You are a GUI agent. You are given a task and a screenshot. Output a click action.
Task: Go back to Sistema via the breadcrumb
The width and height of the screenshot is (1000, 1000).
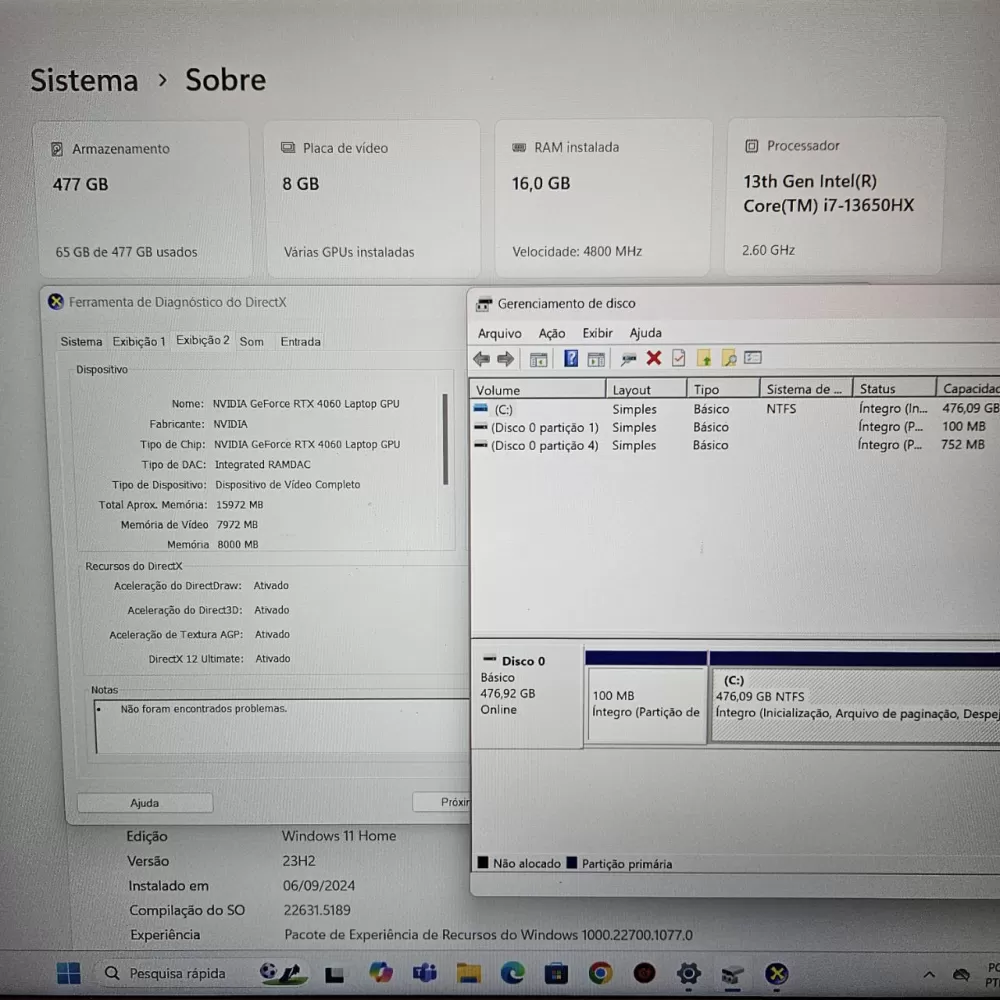(x=84, y=81)
